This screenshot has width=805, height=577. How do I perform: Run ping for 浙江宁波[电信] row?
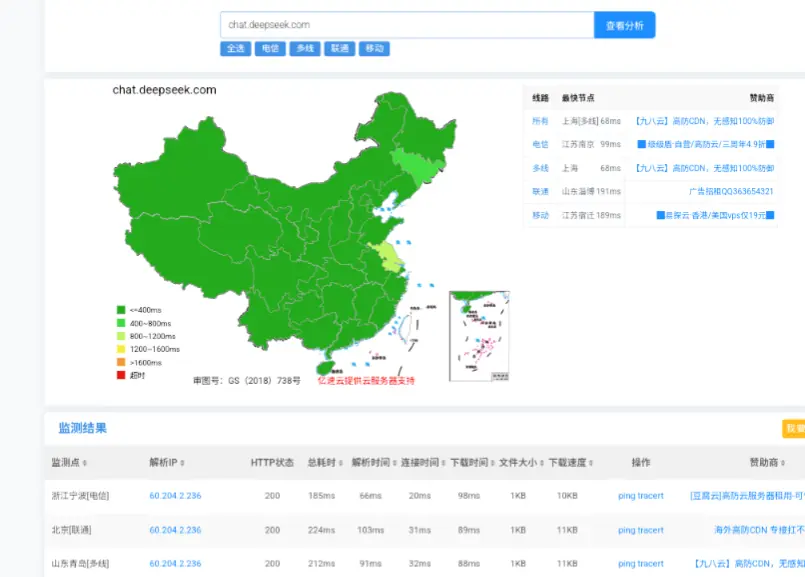tap(626, 496)
